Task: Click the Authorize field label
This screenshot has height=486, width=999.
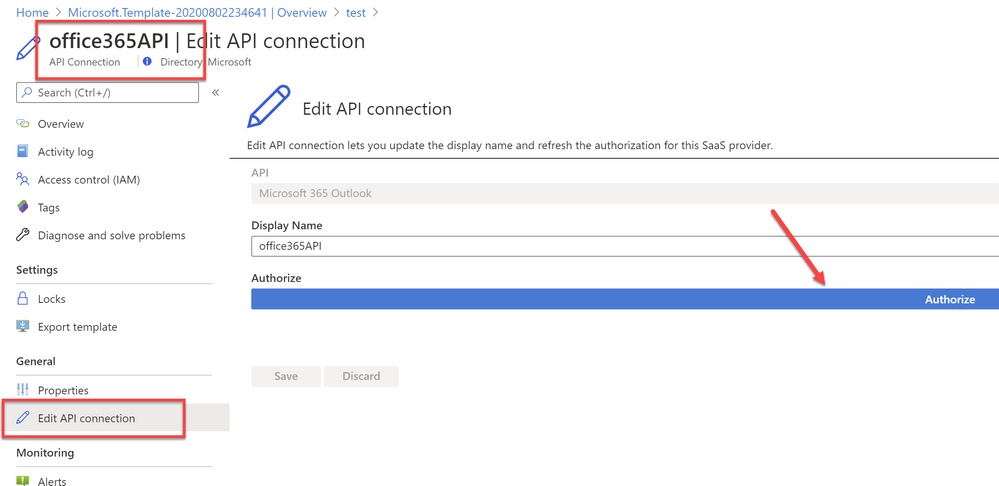Action: click(x=276, y=278)
